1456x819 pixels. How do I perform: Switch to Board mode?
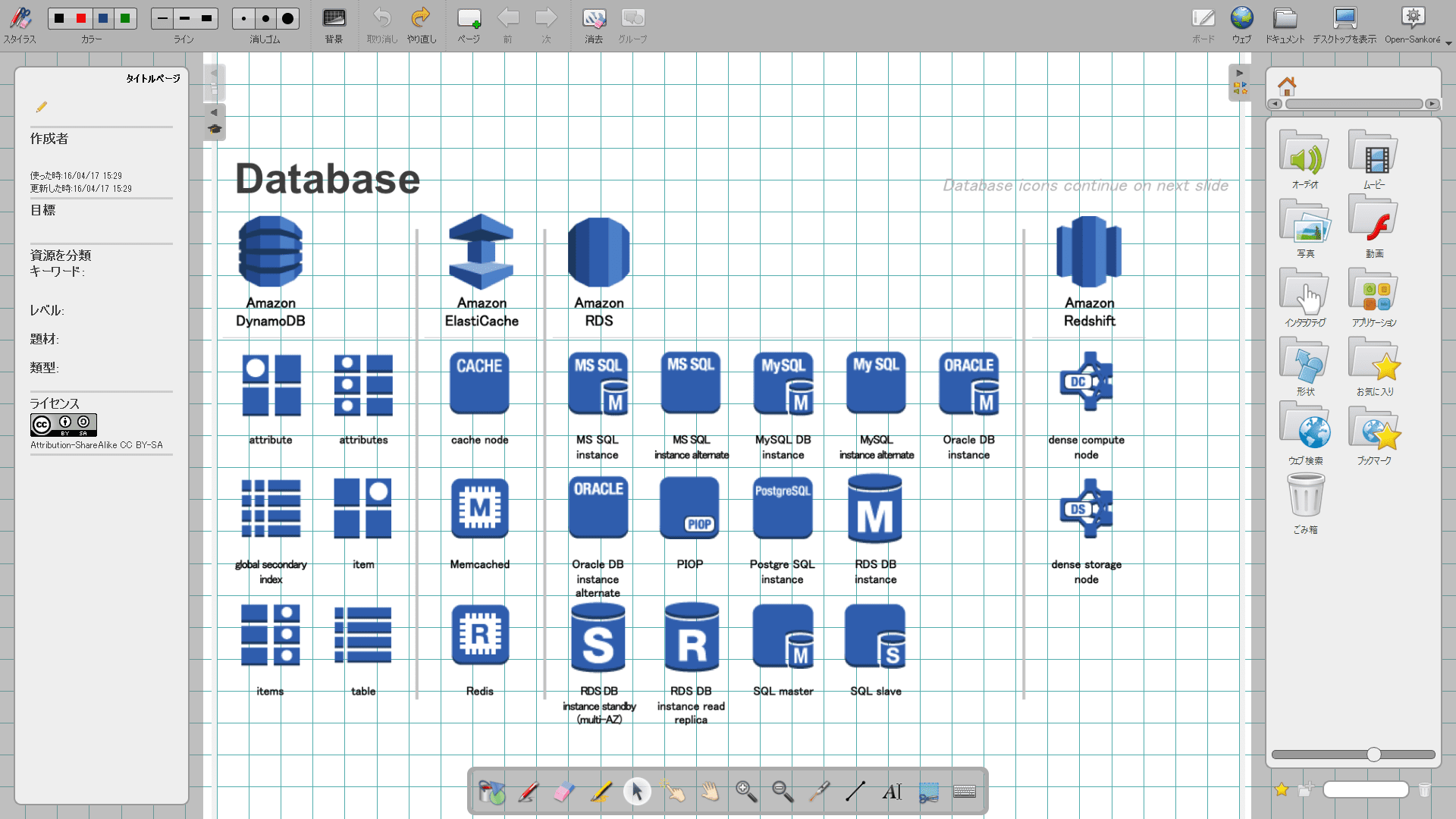1203,25
